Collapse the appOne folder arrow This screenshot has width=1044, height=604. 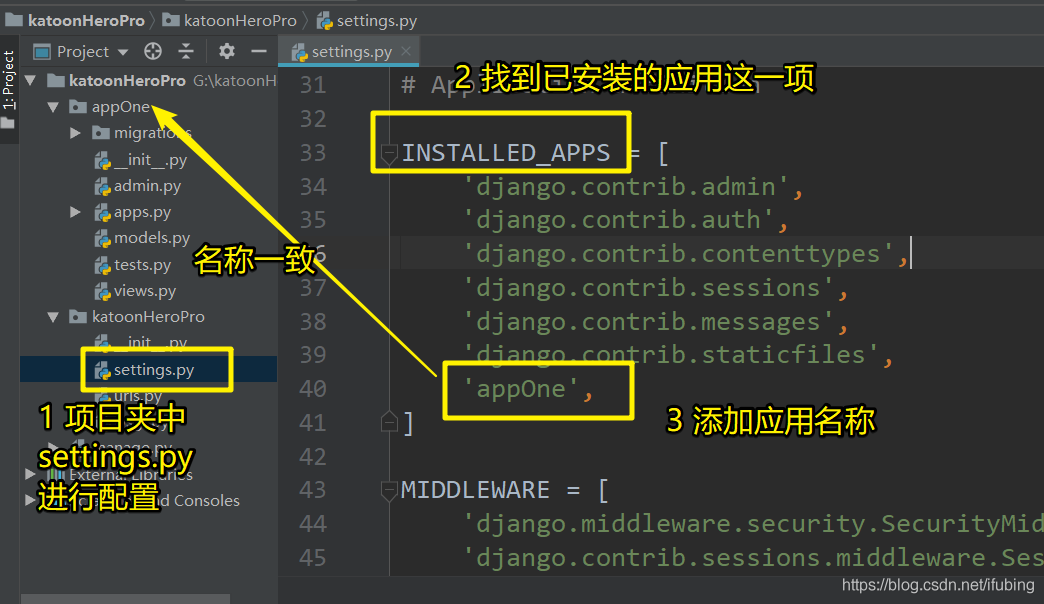click(x=53, y=107)
